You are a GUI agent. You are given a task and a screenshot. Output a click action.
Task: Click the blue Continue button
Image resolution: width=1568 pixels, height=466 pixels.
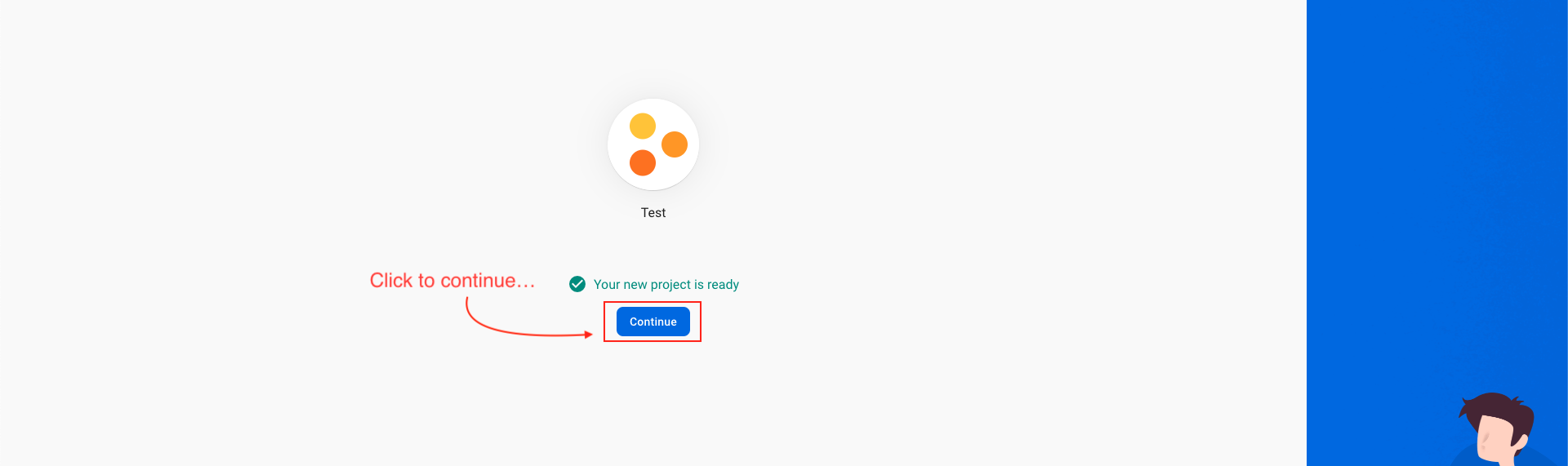653,322
